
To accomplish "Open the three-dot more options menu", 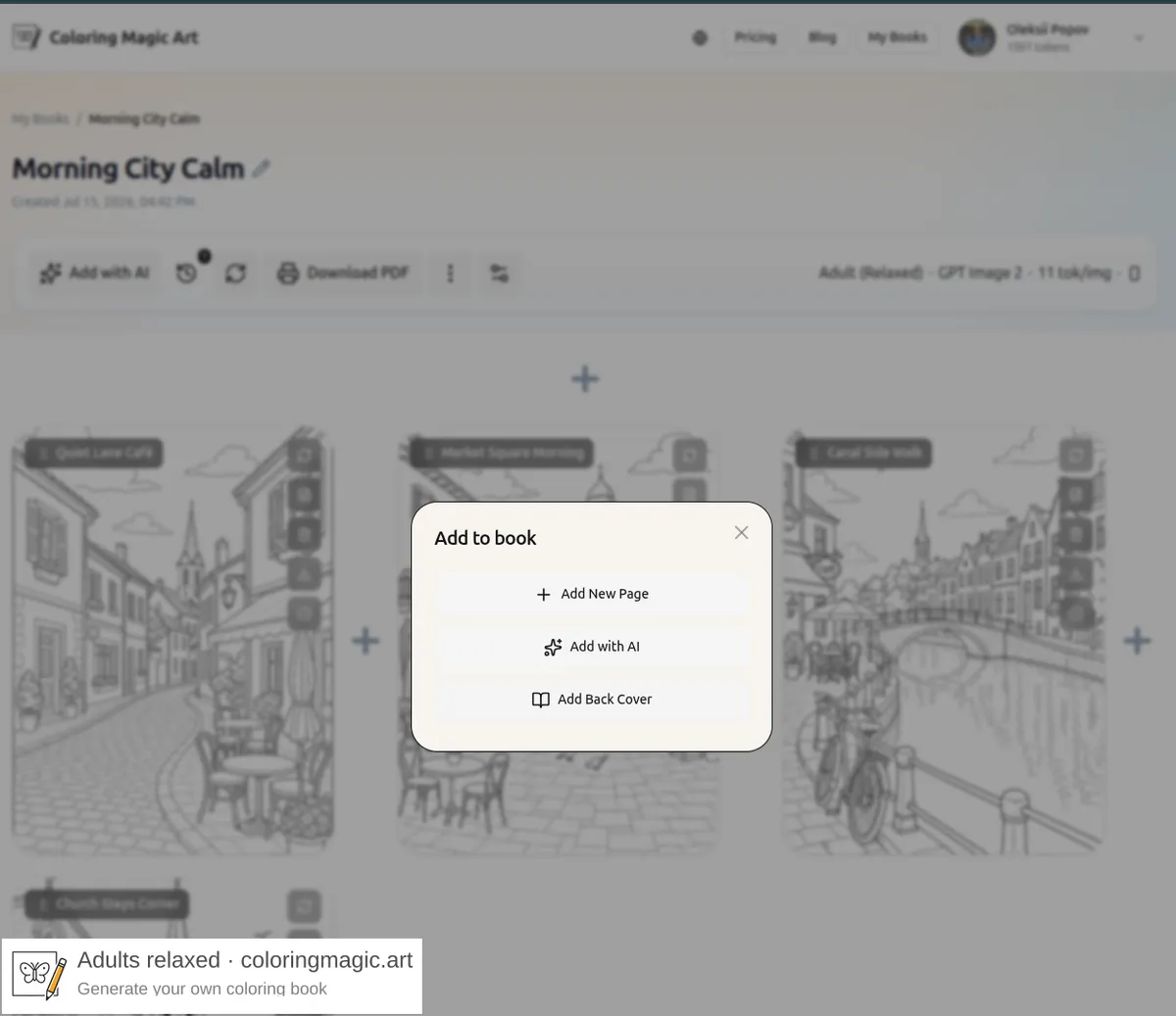I will click(x=450, y=273).
